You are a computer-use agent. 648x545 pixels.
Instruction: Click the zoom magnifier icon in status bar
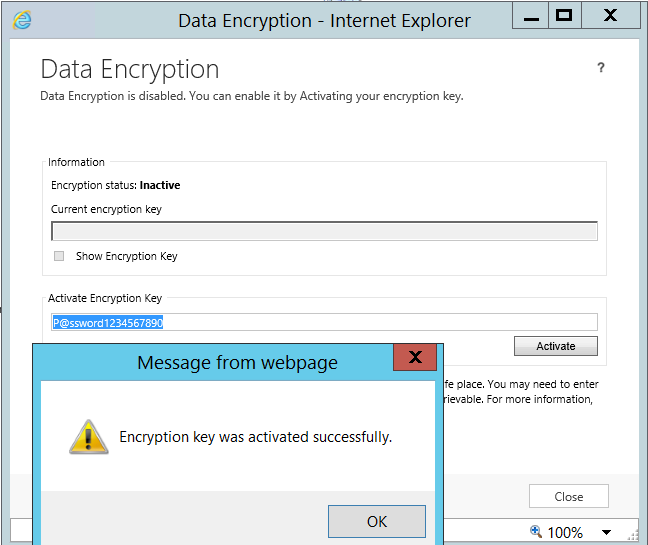point(536,532)
